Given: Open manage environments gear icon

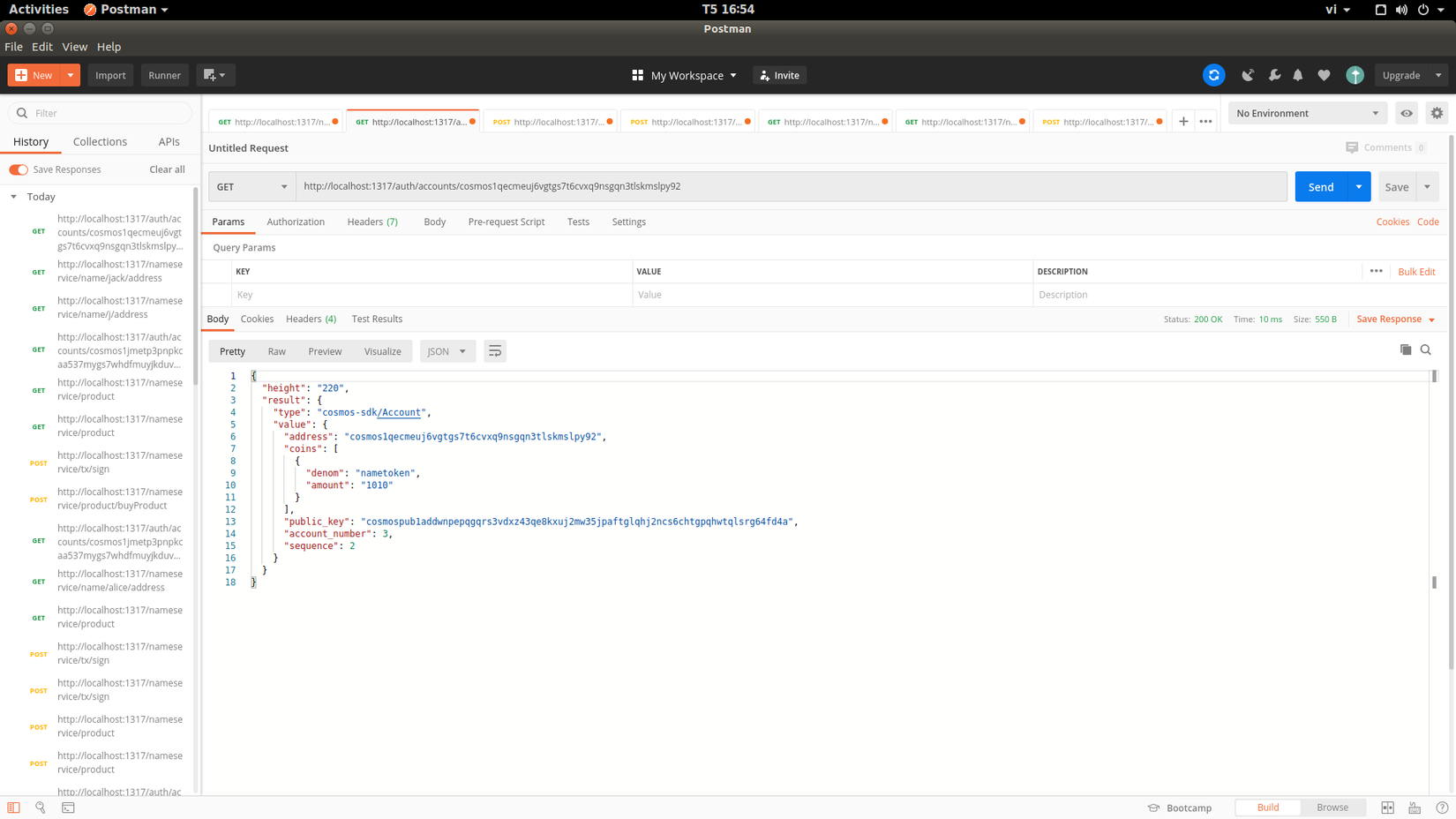Looking at the screenshot, I should [x=1437, y=113].
